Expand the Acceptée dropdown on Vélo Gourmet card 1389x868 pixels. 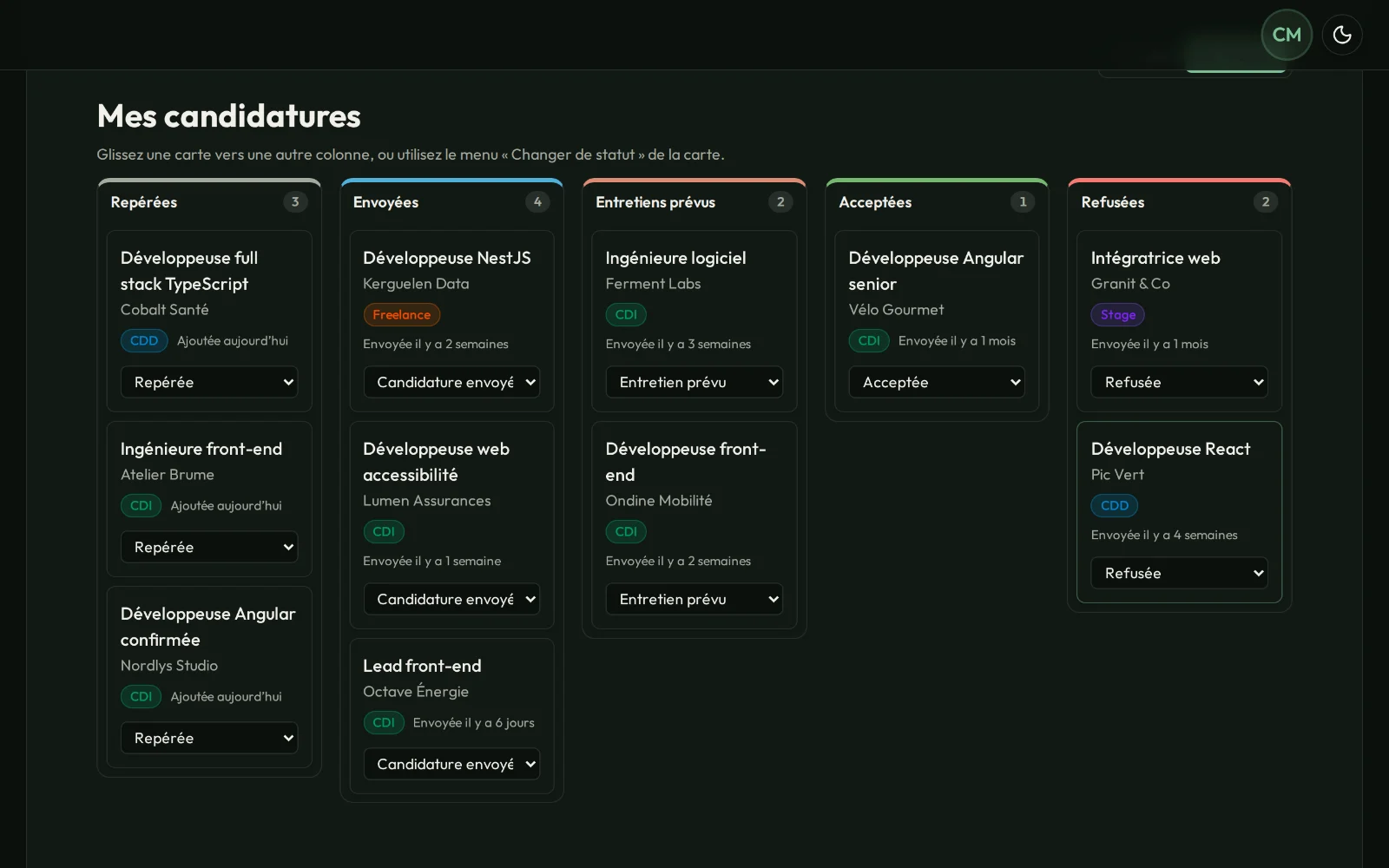point(937,382)
